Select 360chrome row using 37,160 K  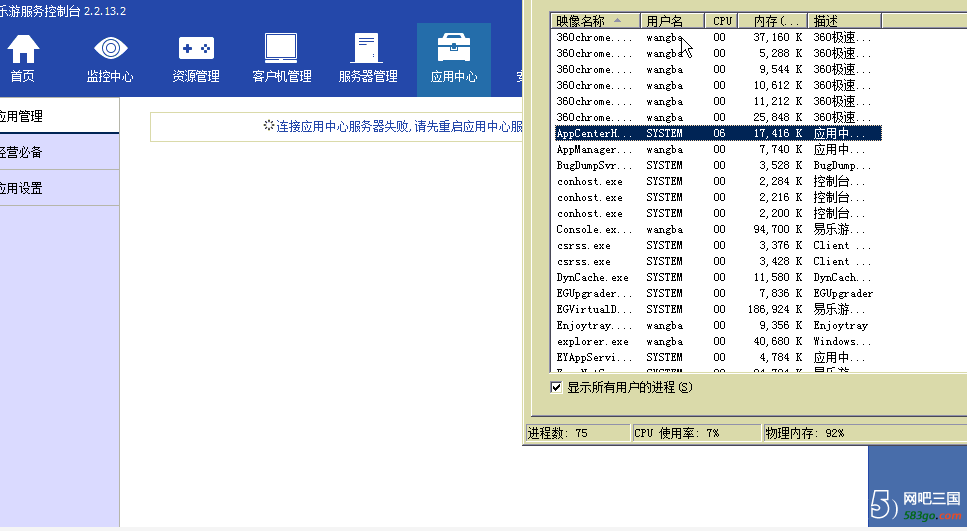718,37
